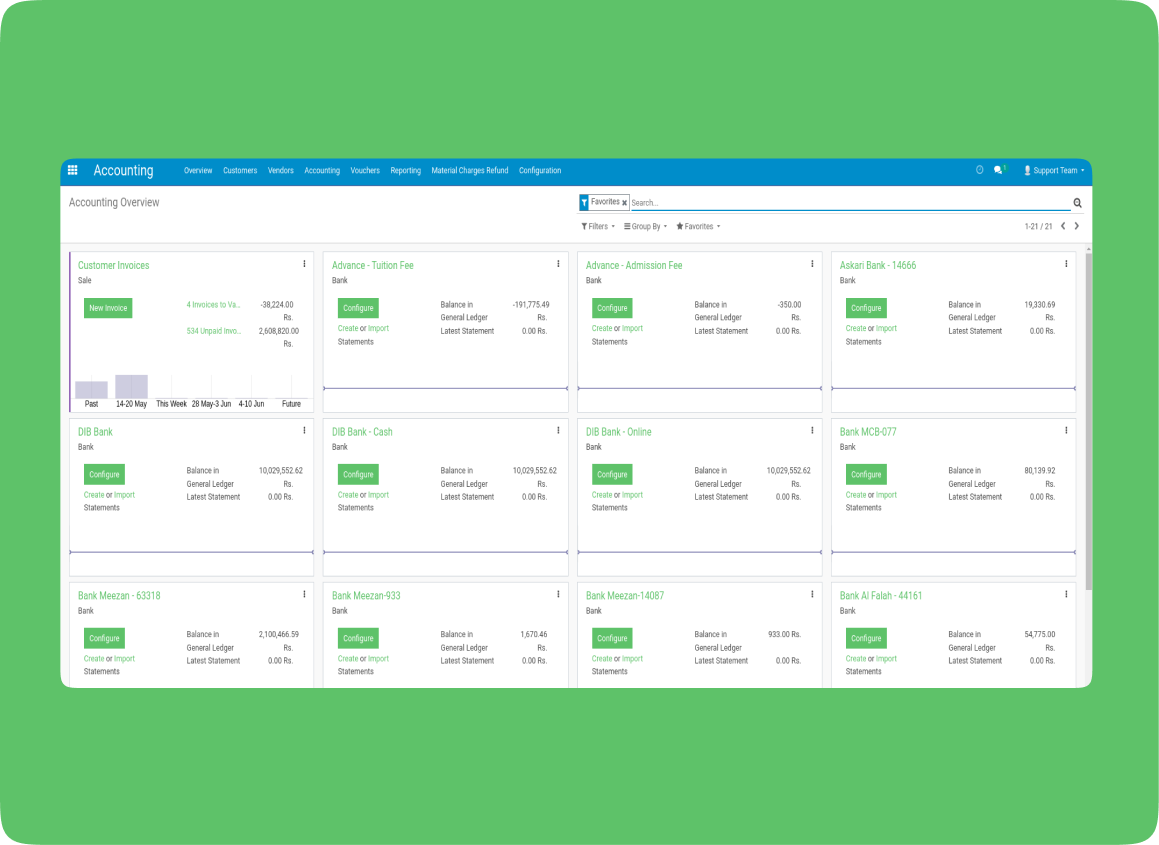The image size is (1159, 845).
Task: Click the activities clock icon
Action: (x=979, y=170)
